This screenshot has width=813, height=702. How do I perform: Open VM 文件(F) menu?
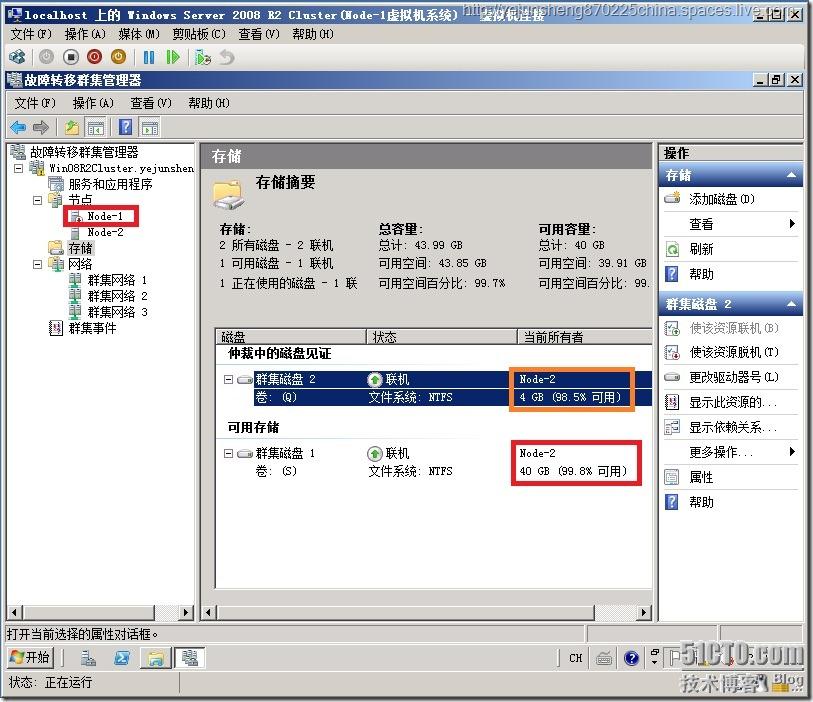(31, 34)
